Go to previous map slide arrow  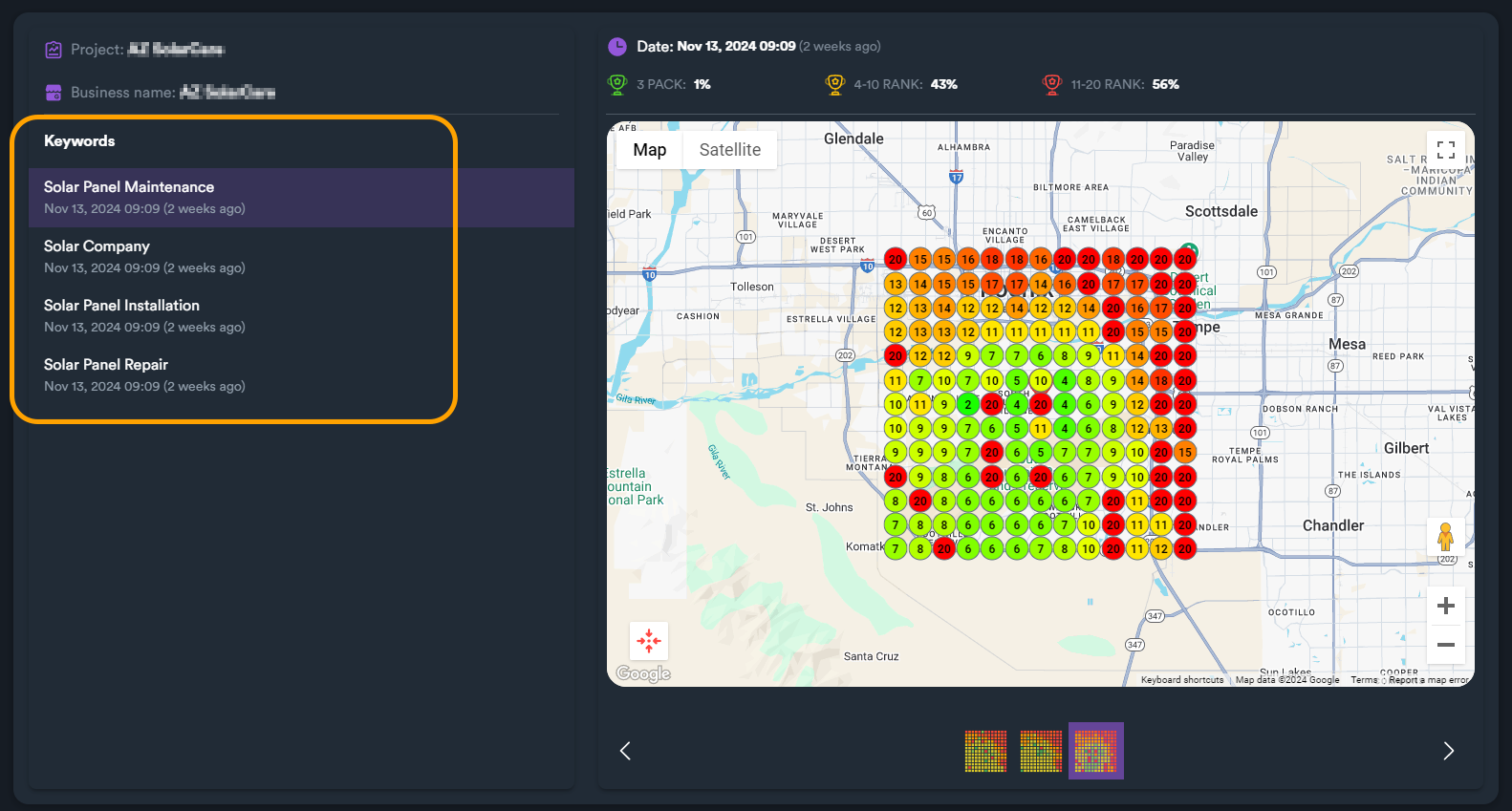625,751
